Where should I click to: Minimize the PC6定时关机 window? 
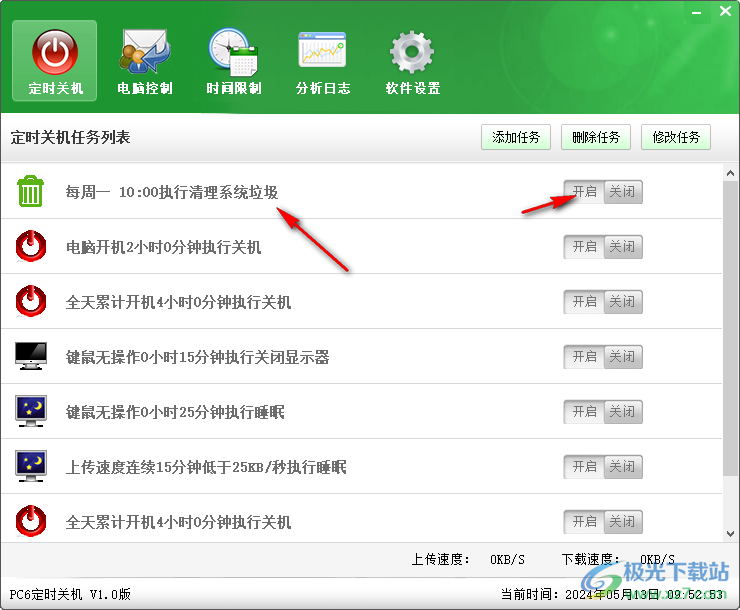(x=697, y=12)
